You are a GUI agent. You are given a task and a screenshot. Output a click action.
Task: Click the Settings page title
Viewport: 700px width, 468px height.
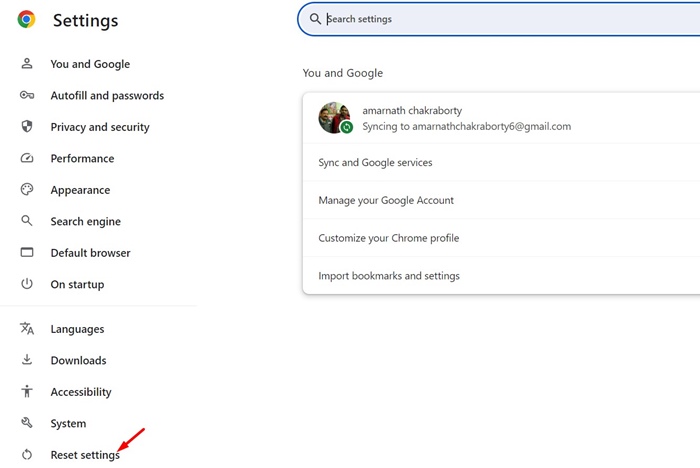tap(86, 20)
